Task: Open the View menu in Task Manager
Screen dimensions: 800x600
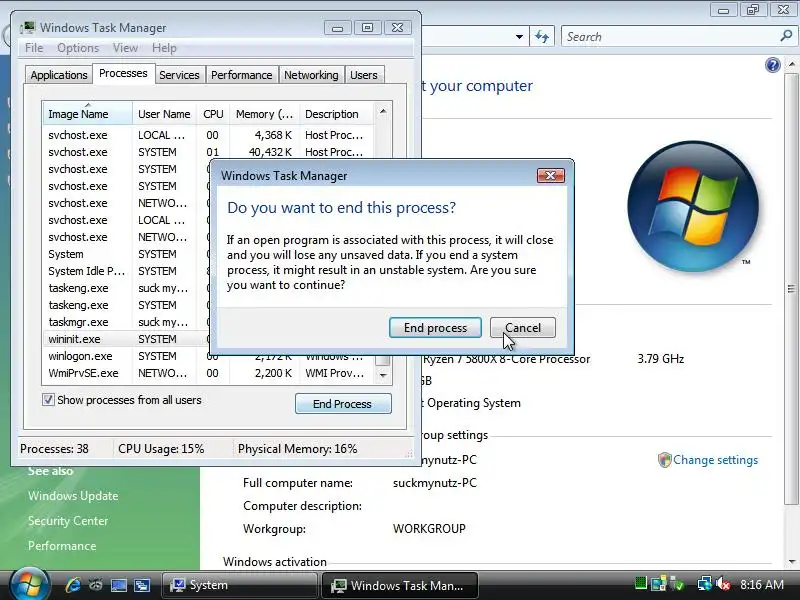Action: tap(125, 48)
